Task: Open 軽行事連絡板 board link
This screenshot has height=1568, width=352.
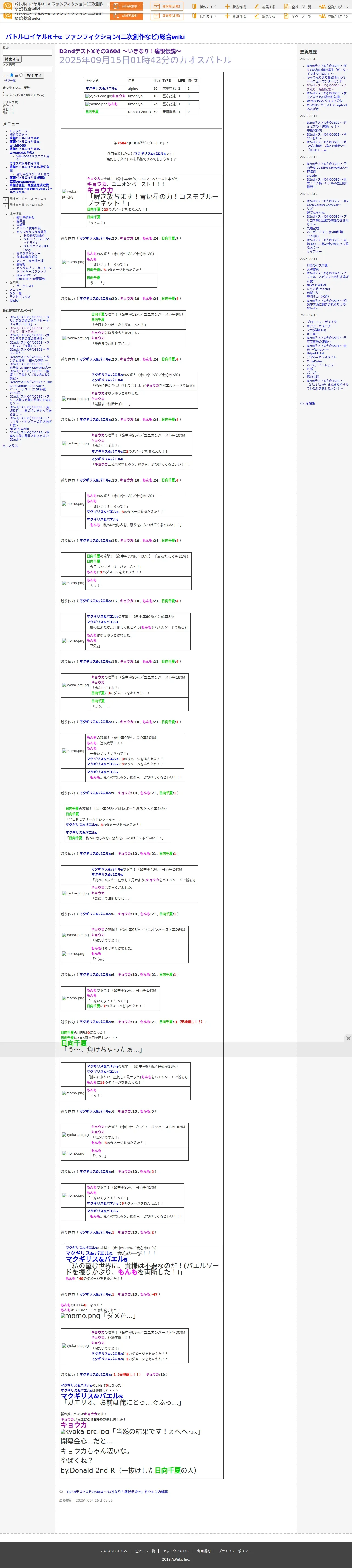Action: click(x=25, y=217)
